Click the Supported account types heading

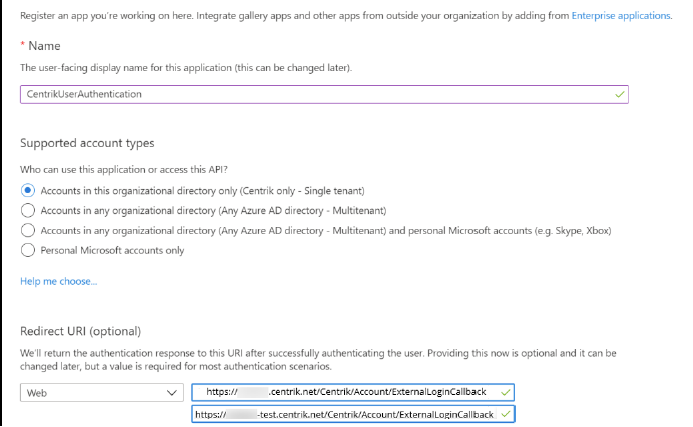tap(87, 144)
